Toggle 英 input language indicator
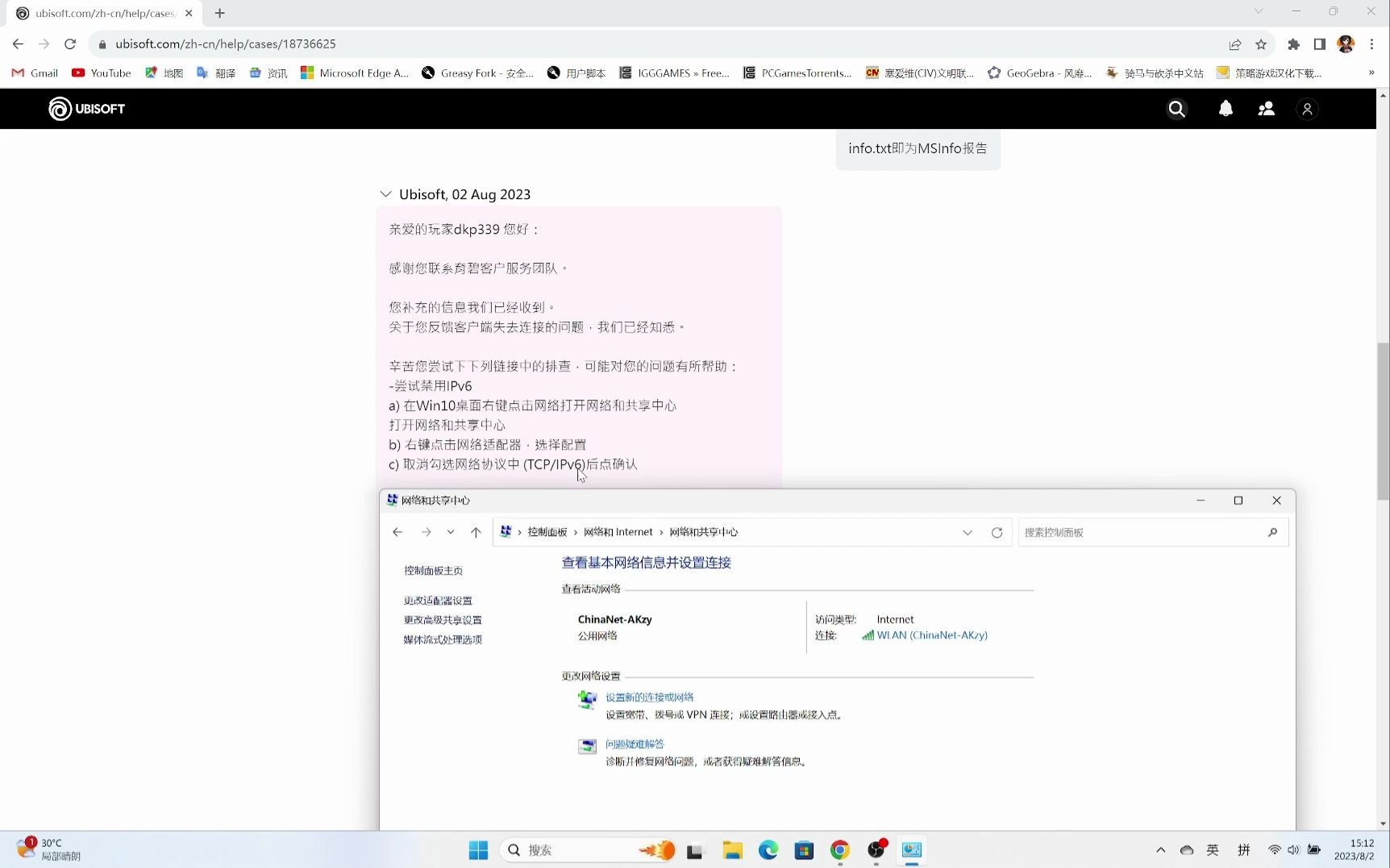 click(1213, 850)
